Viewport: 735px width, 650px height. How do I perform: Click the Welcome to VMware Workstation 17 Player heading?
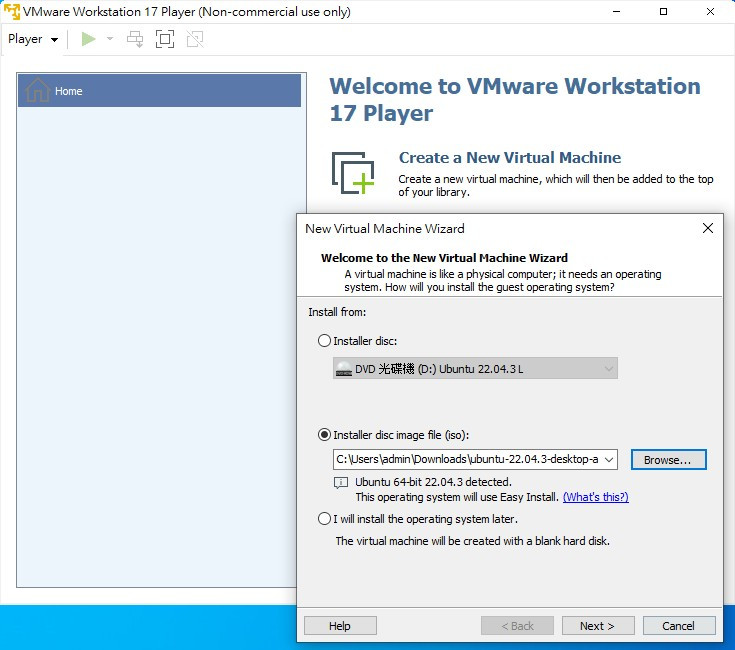click(515, 99)
